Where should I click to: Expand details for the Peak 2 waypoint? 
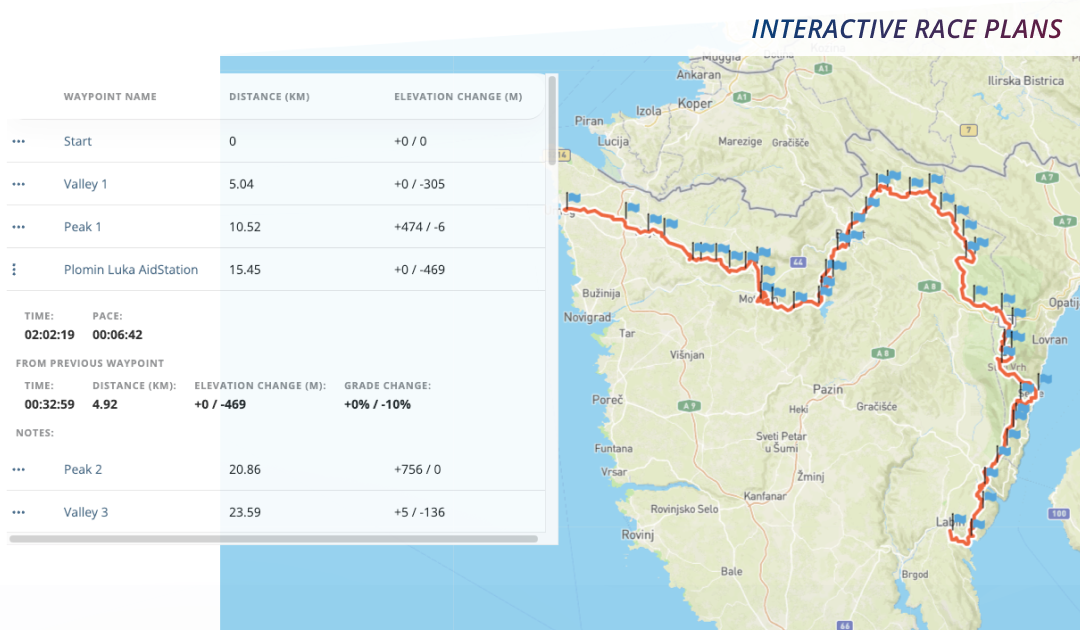coord(17,469)
